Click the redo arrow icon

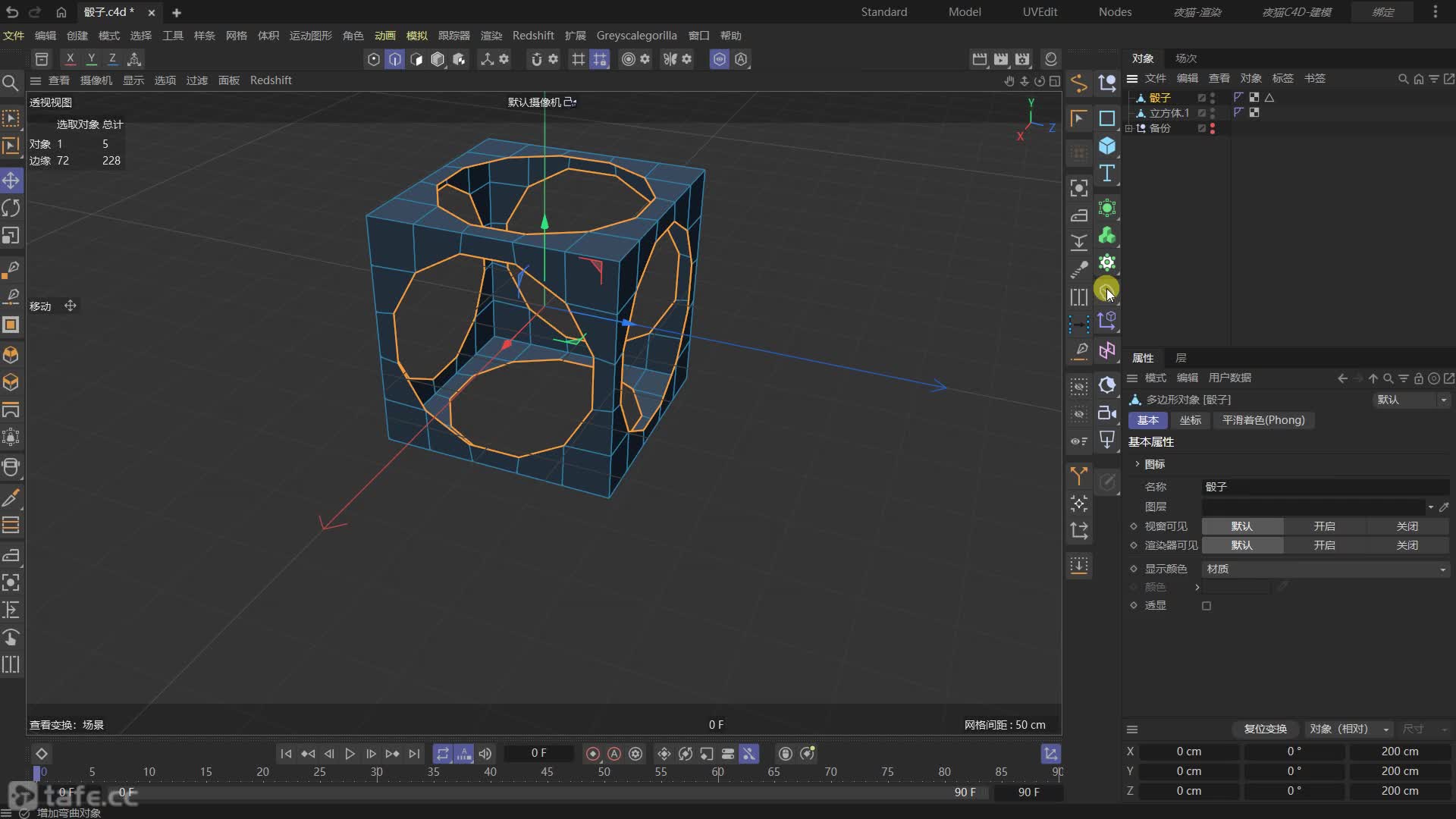34,12
